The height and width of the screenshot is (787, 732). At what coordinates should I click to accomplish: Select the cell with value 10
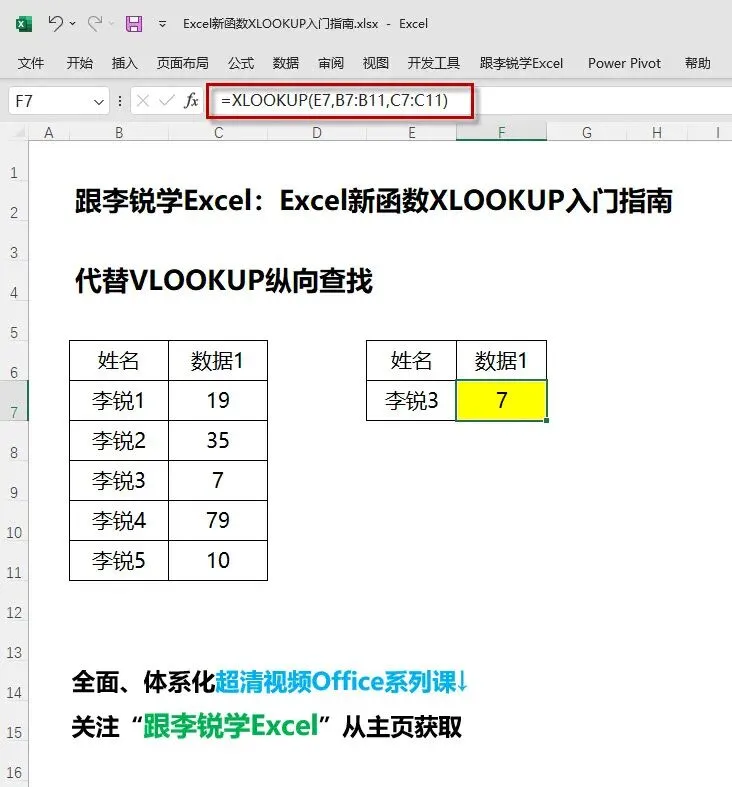point(218,561)
